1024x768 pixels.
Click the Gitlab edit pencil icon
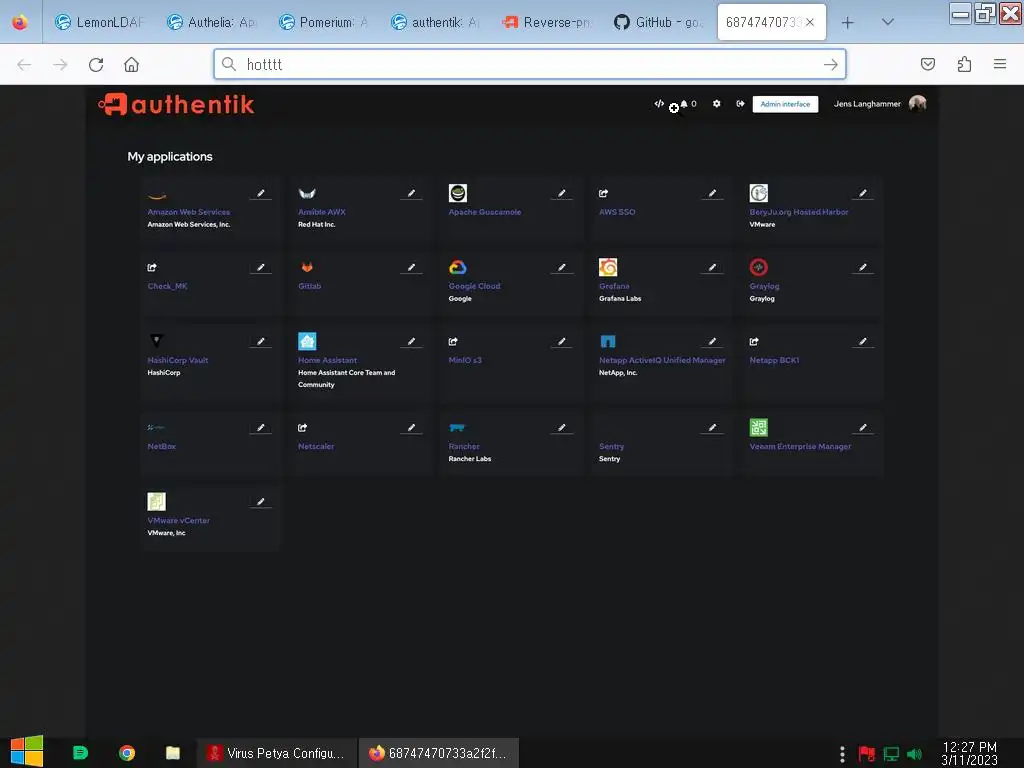point(411,267)
